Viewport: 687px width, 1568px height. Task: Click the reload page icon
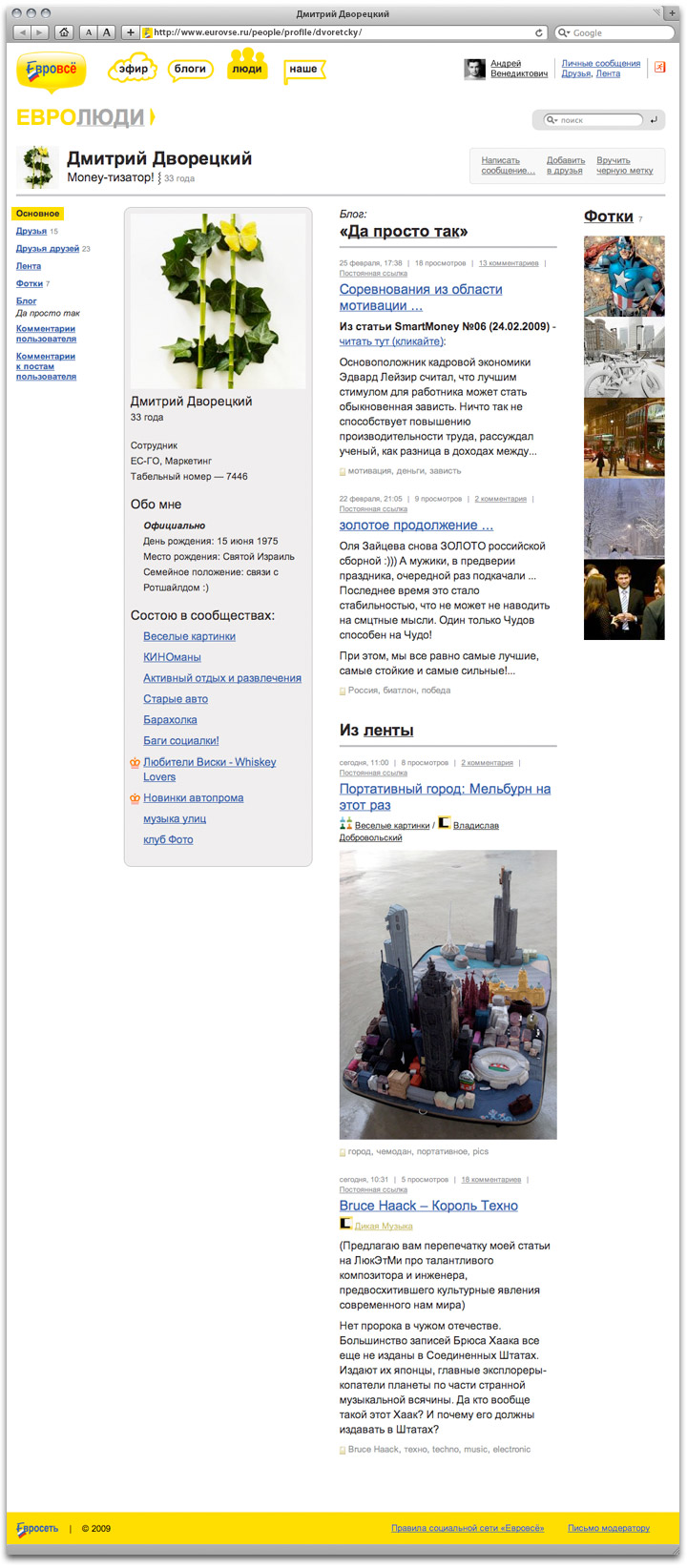(x=539, y=32)
